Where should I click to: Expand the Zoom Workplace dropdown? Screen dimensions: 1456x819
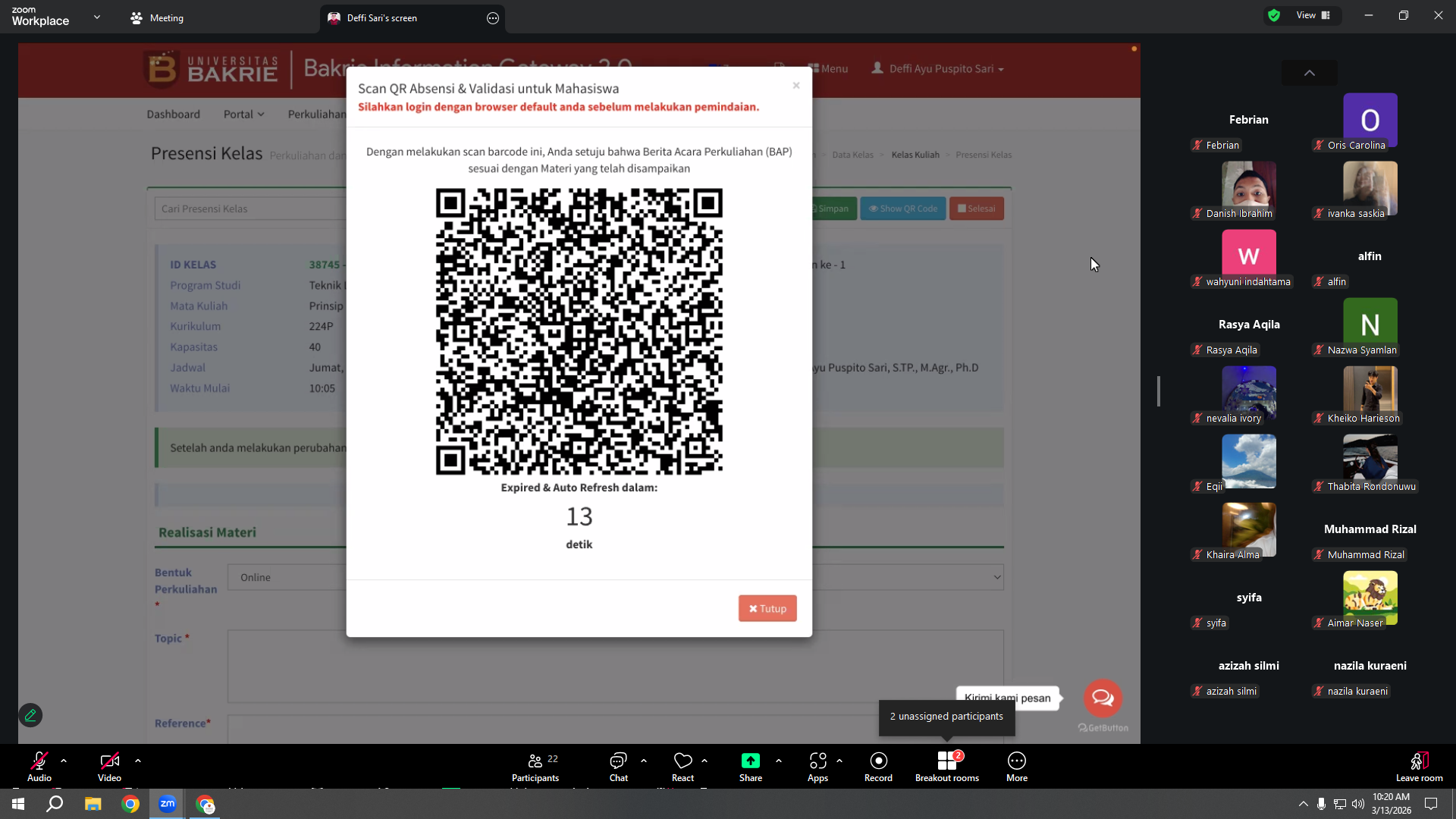coord(97,17)
